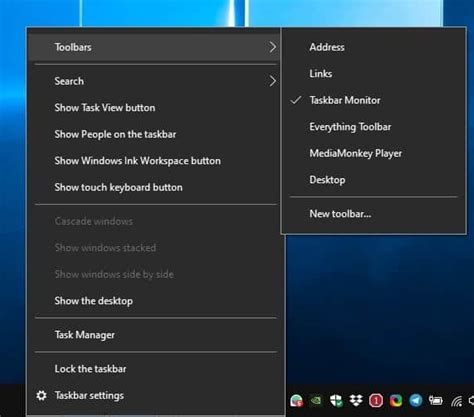The width and height of the screenshot is (474, 417).
Task: Open the Wi-Fi network tray icon
Action: (x=457, y=401)
